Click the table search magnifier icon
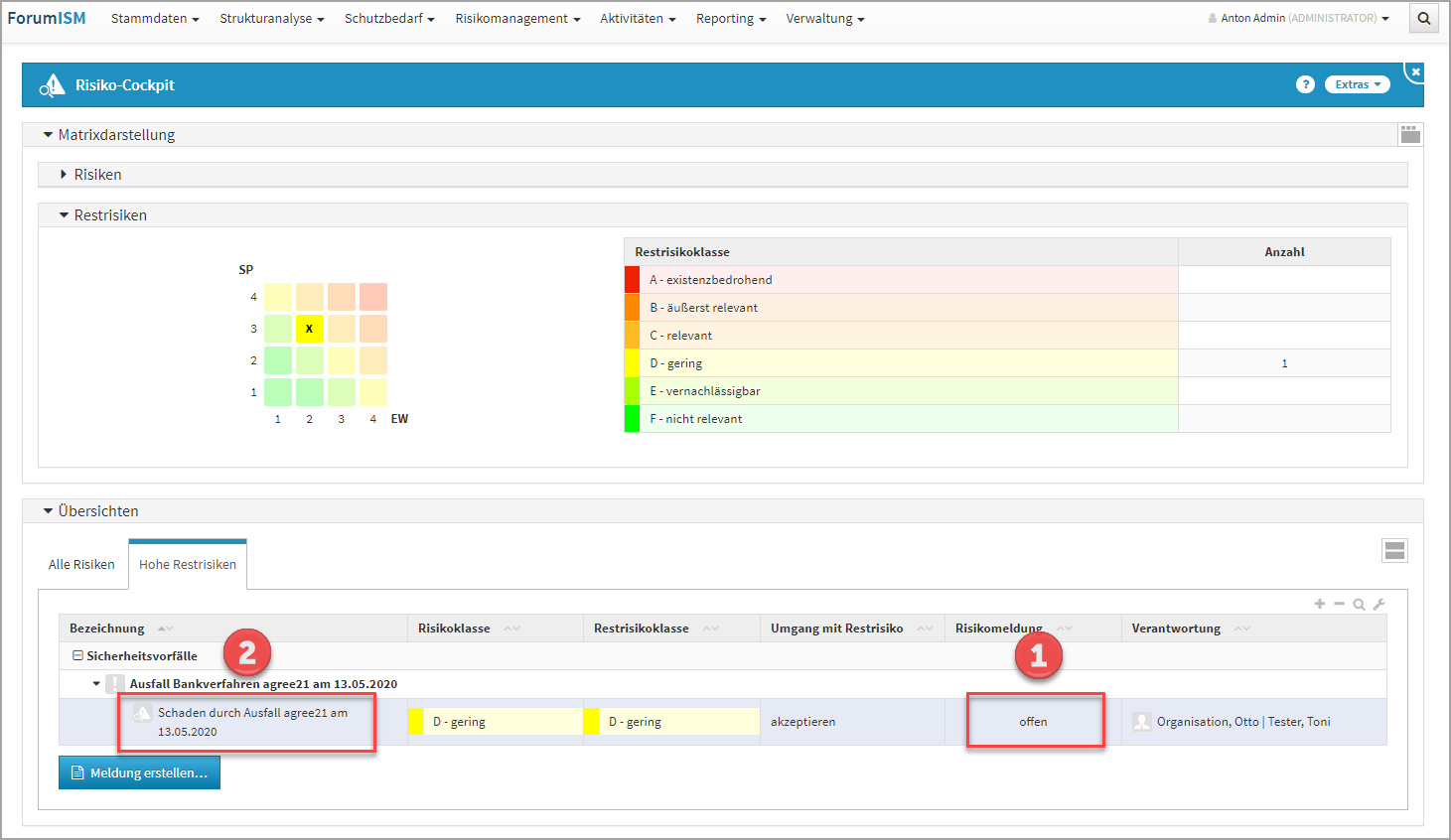 (x=1359, y=604)
